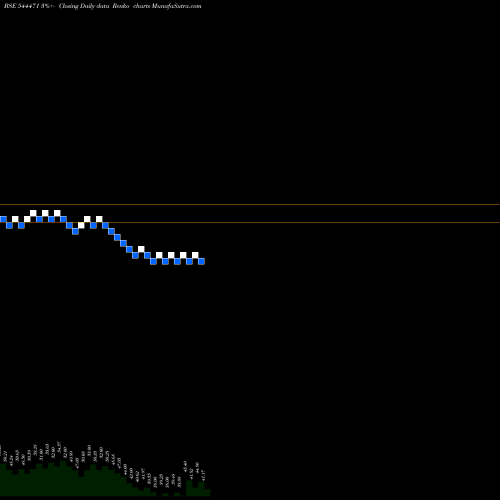This screenshot has height=500, width=500.
Task: Select the rightmost blue Renko brick
Action: 201,261
